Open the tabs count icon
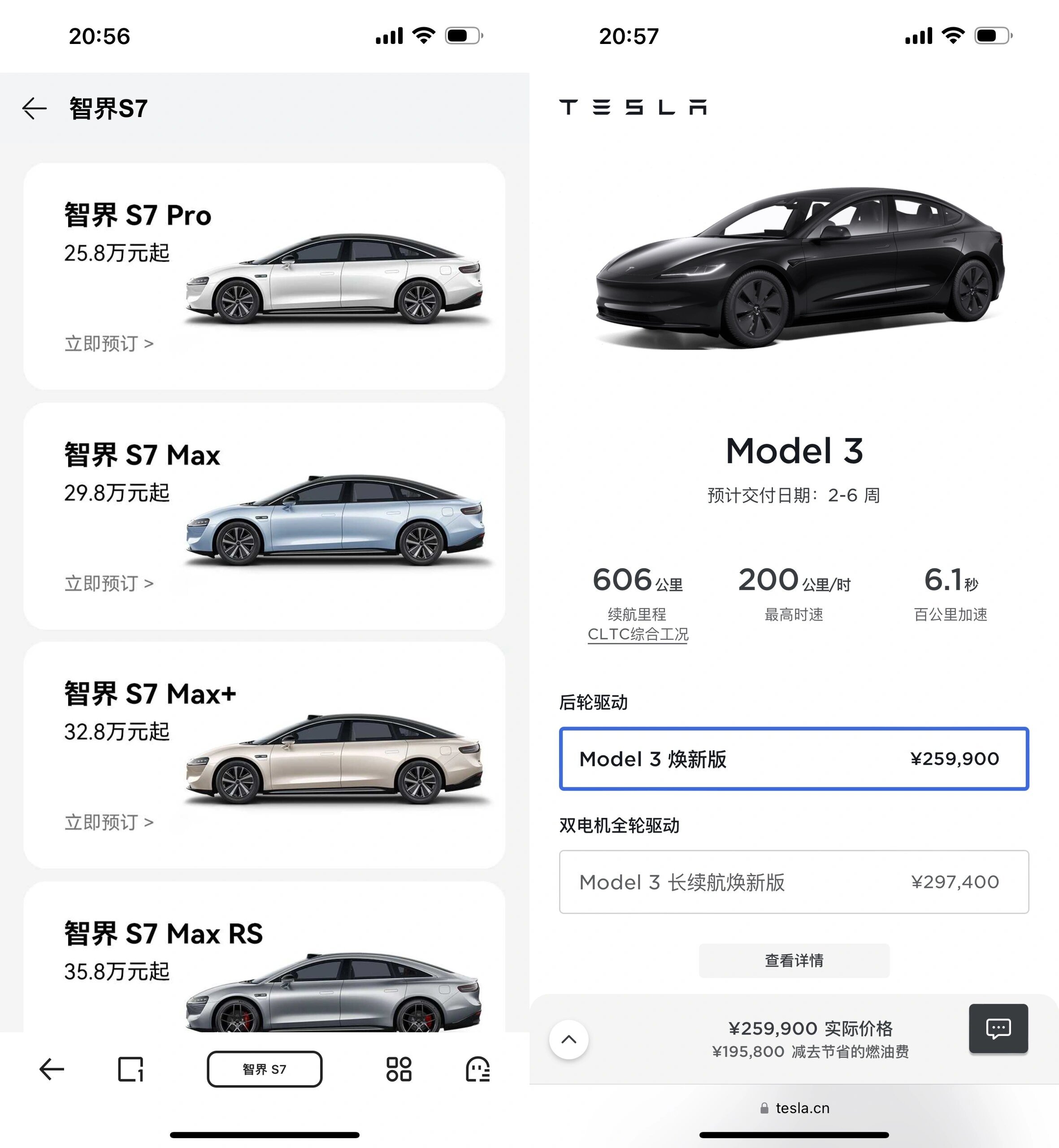 130,1069
